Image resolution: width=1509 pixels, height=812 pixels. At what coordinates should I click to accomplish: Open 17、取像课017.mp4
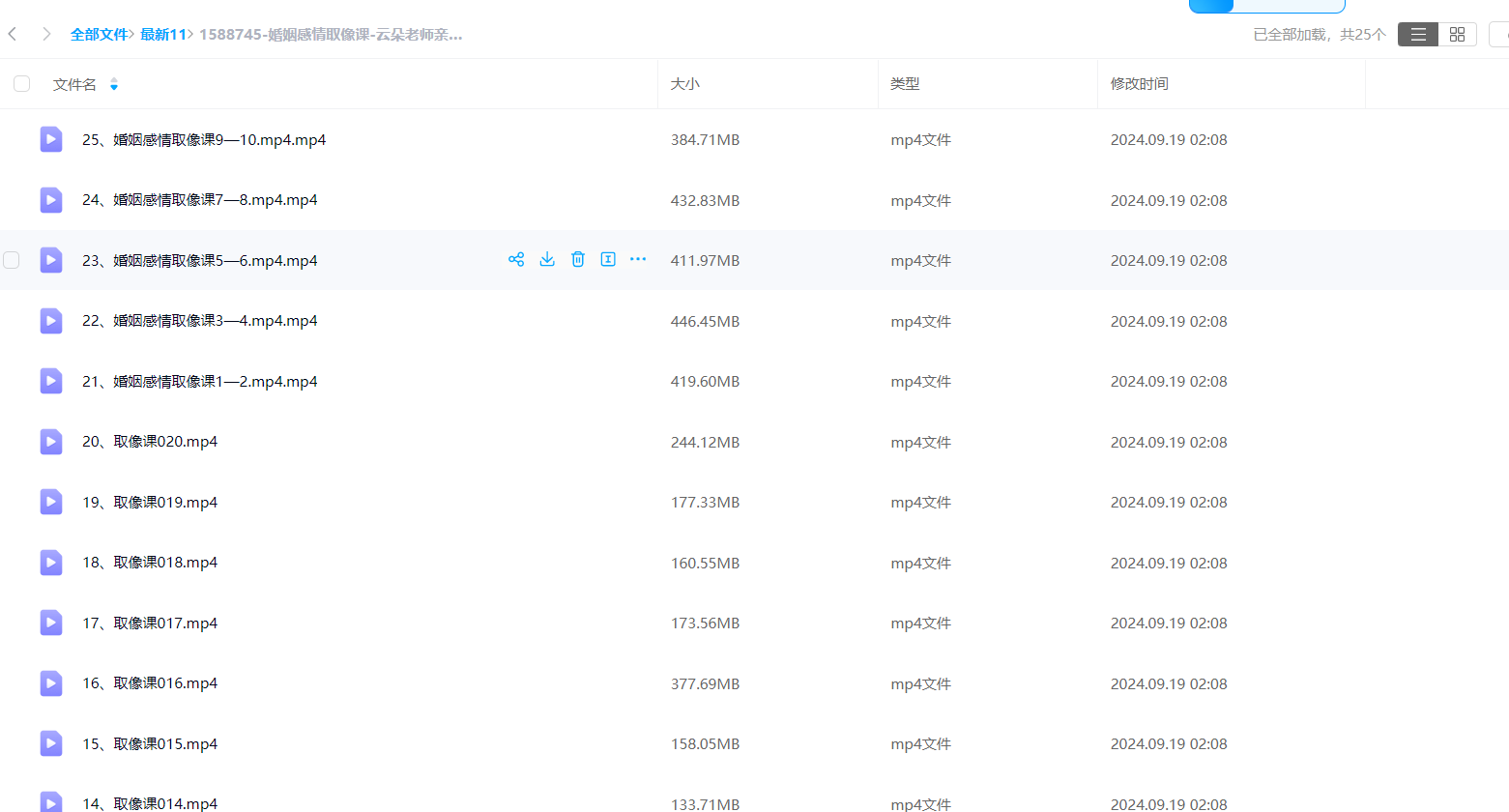[x=150, y=623]
